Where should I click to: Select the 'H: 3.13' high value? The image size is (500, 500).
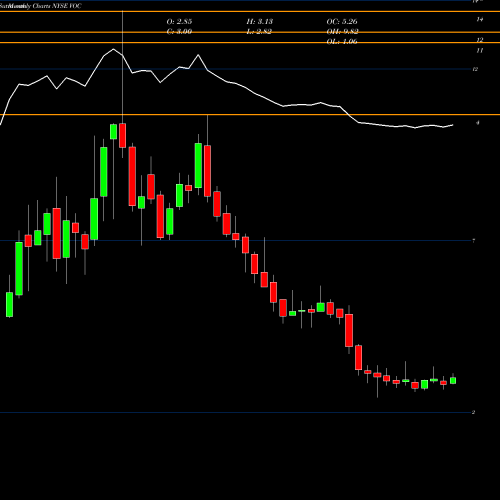(x=260, y=22)
